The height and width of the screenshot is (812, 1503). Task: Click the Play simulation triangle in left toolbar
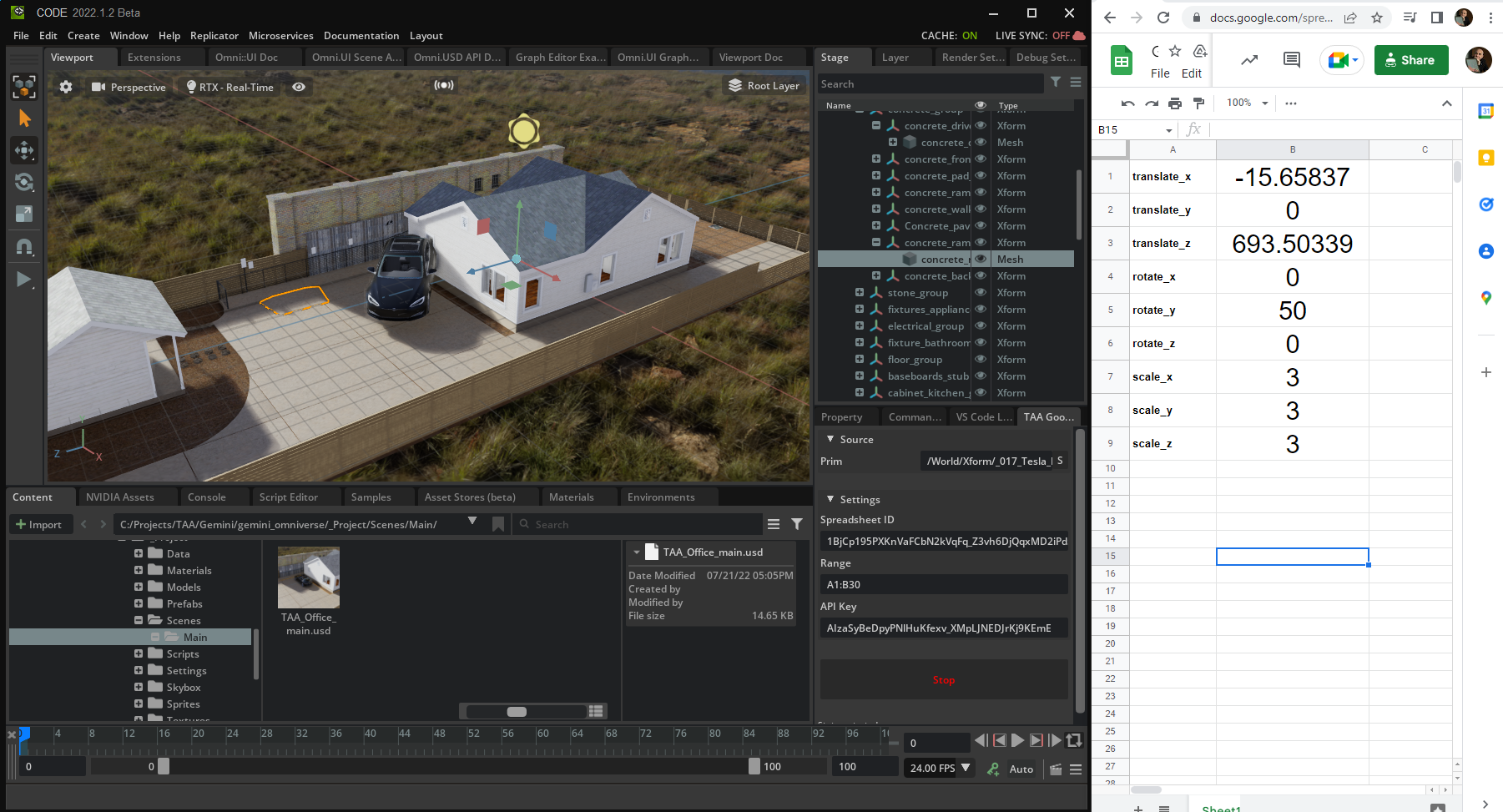(x=24, y=280)
